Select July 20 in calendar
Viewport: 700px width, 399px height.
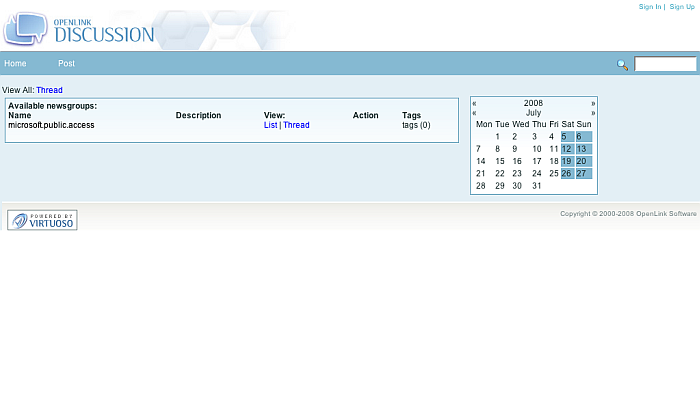coord(583,161)
